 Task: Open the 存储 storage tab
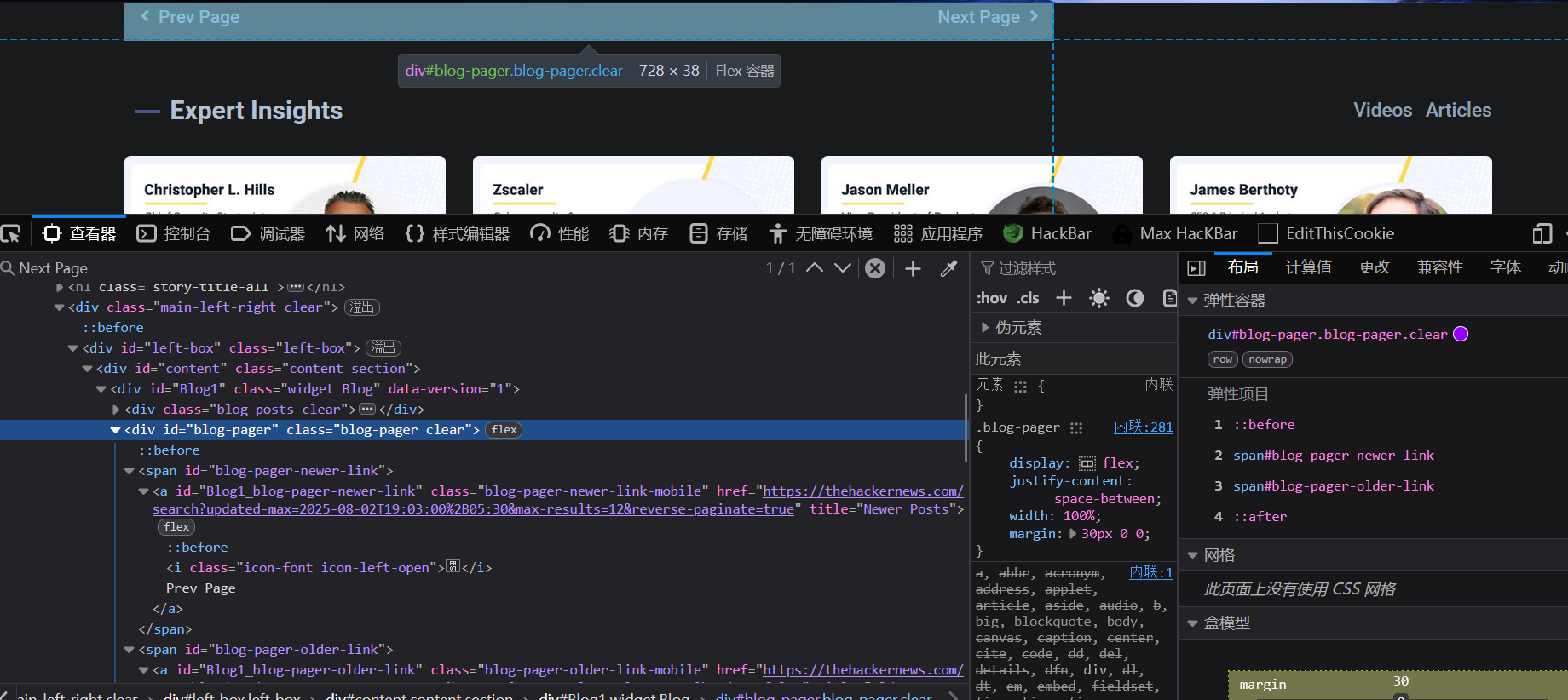[x=718, y=233]
